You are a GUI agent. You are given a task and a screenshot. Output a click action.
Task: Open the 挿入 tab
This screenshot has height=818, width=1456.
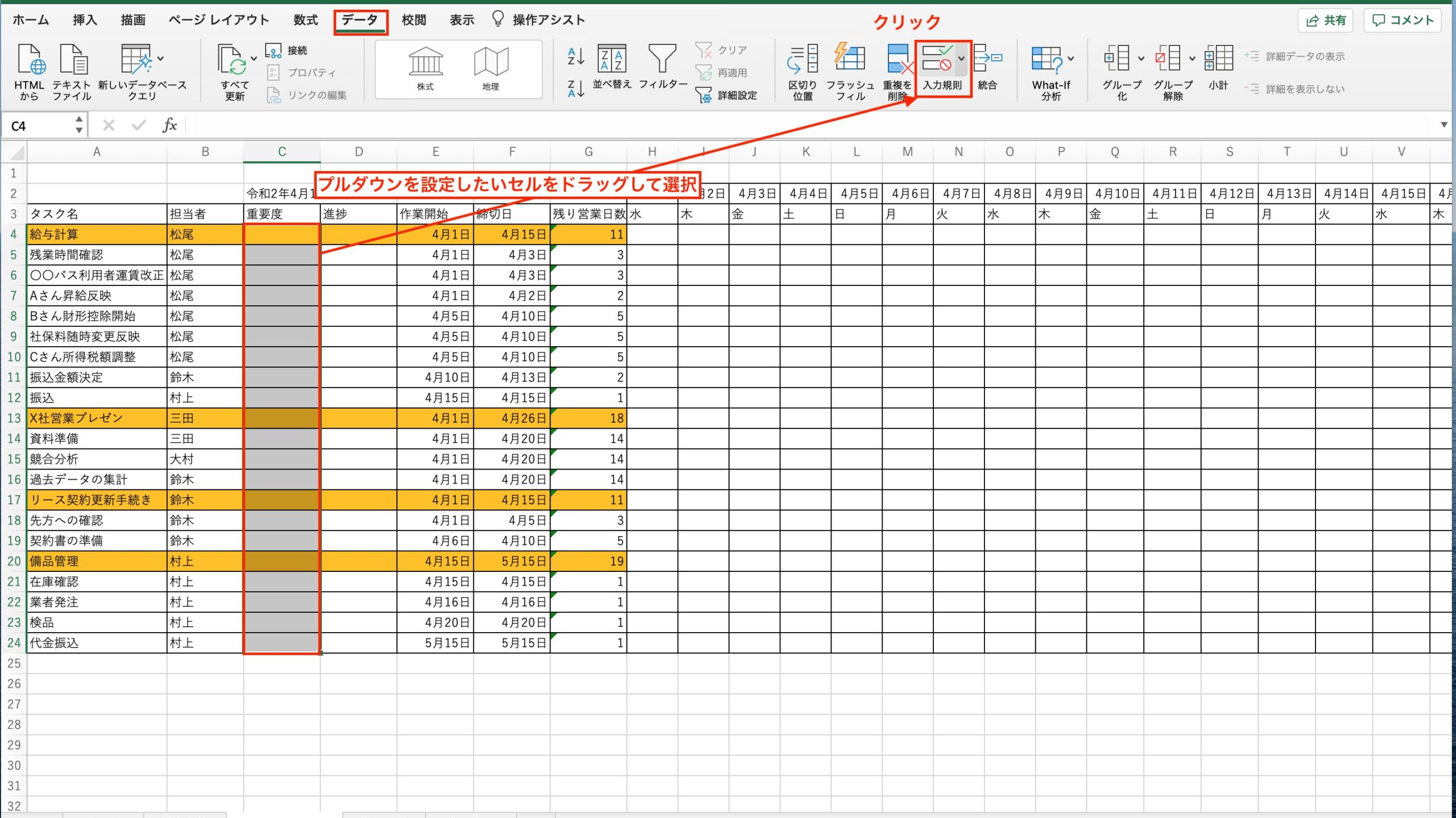(x=85, y=20)
